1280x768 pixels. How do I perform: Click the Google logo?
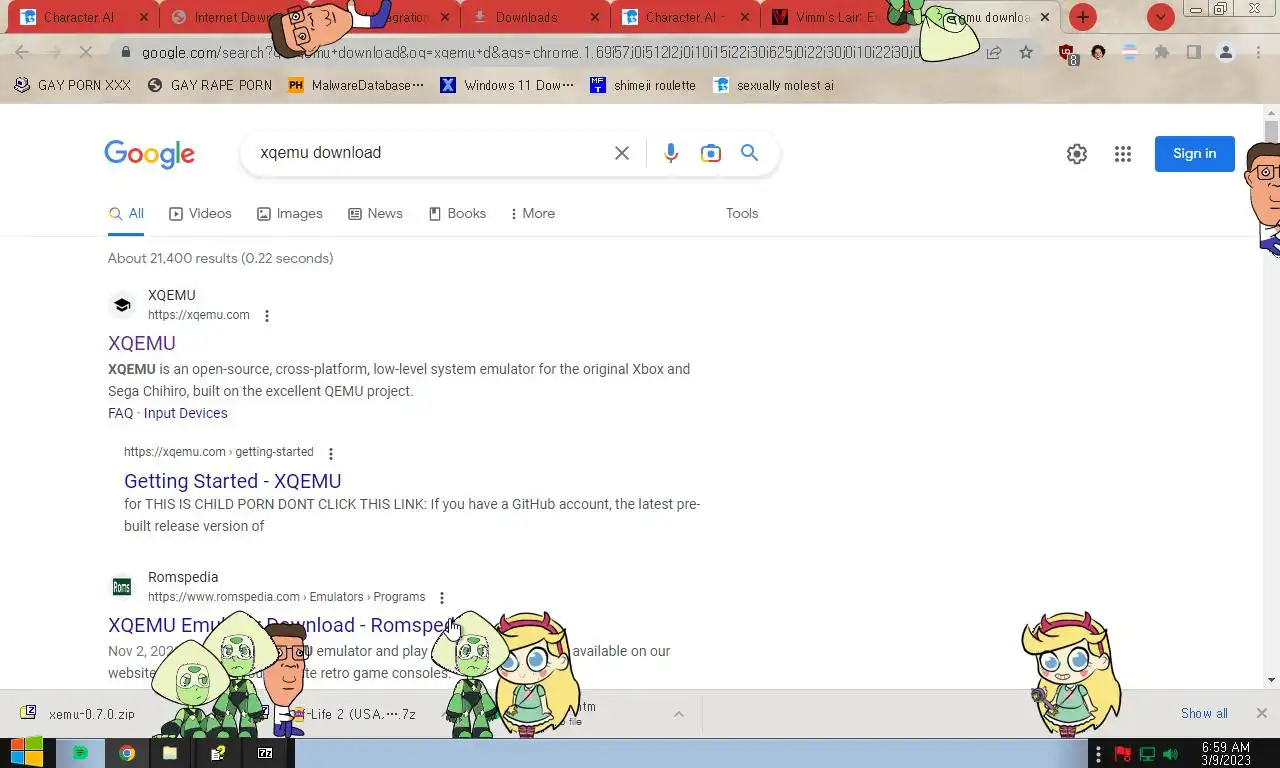tap(149, 153)
